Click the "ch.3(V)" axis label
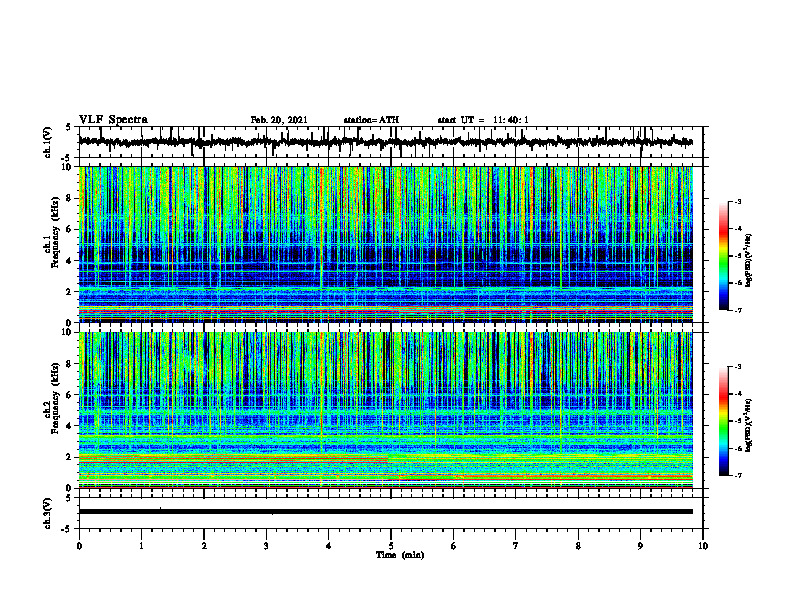This screenshot has height=612, width=792. pyautogui.click(x=48, y=513)
